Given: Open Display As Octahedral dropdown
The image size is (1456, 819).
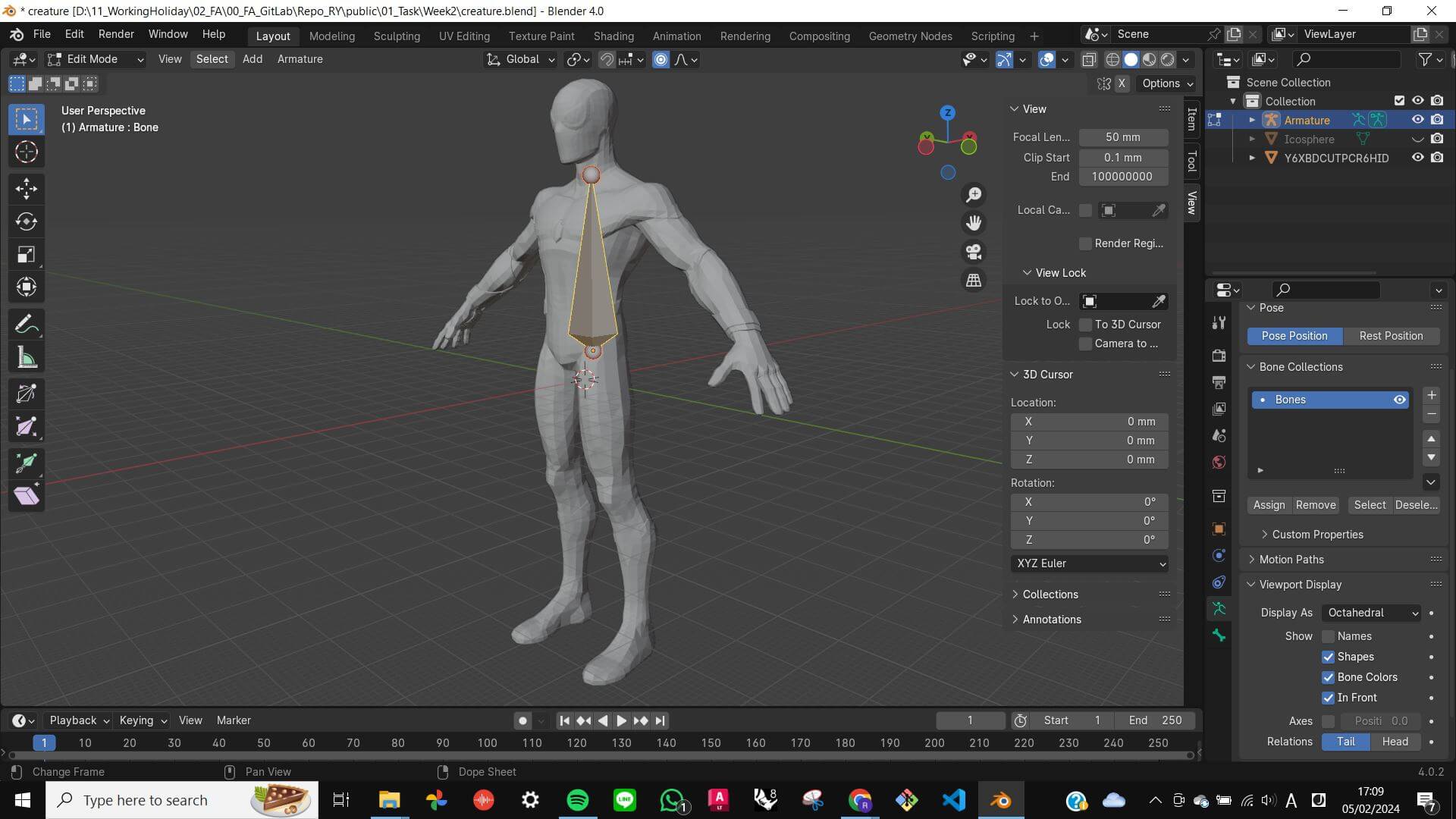Looking at the screenshot, I should click(x=1372, y=613).
